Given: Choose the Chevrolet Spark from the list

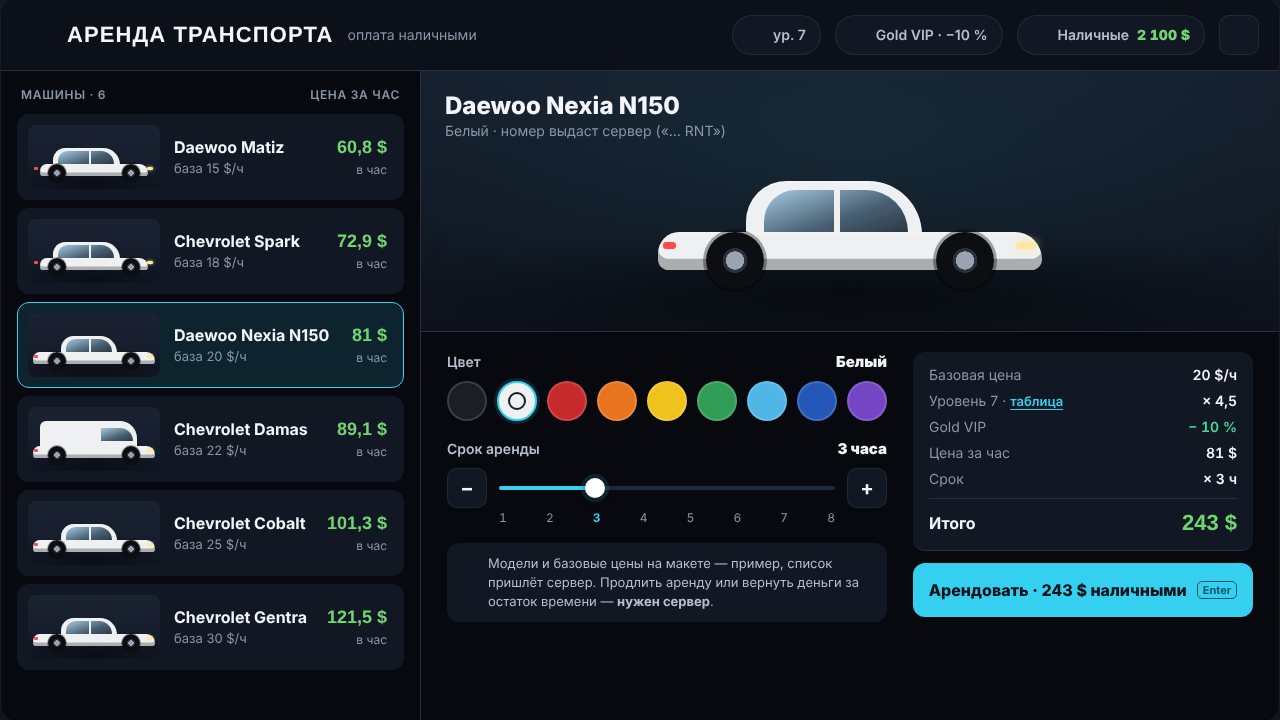Looking at the screenshot, I should [x=210, y=251].
